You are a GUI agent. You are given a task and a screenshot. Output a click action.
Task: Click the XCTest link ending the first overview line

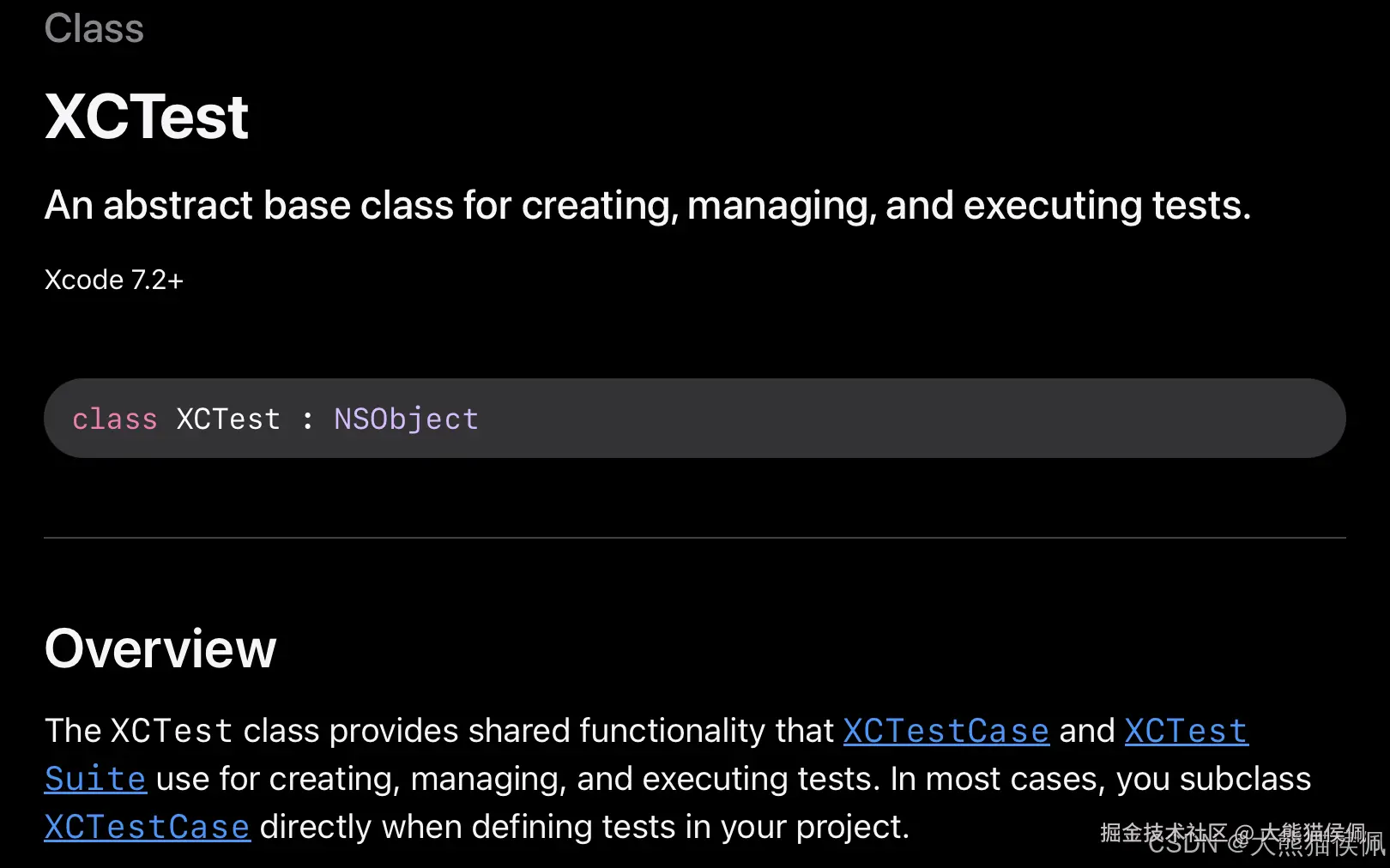click(1186, 731)
